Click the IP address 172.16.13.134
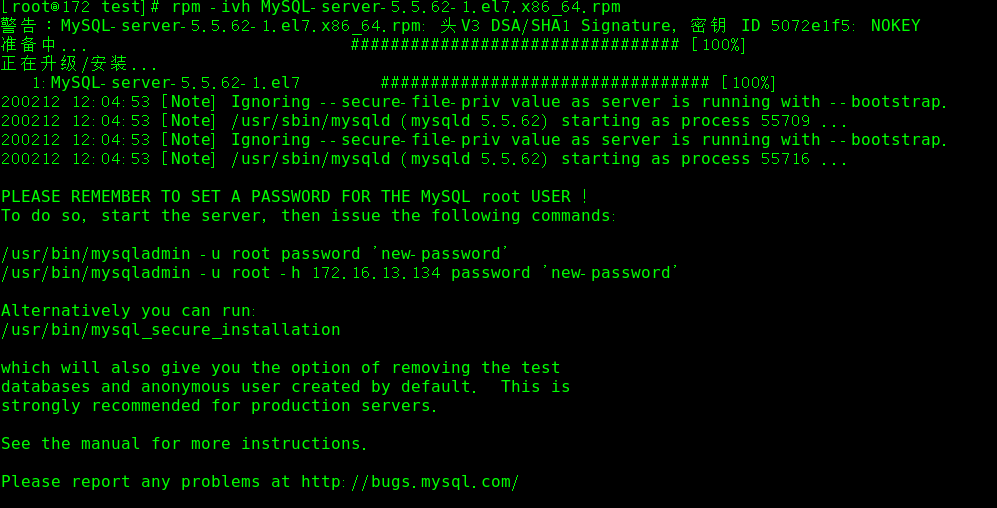Image resolution: width=997 pixels, height=508 pixels. click(376, 273)
